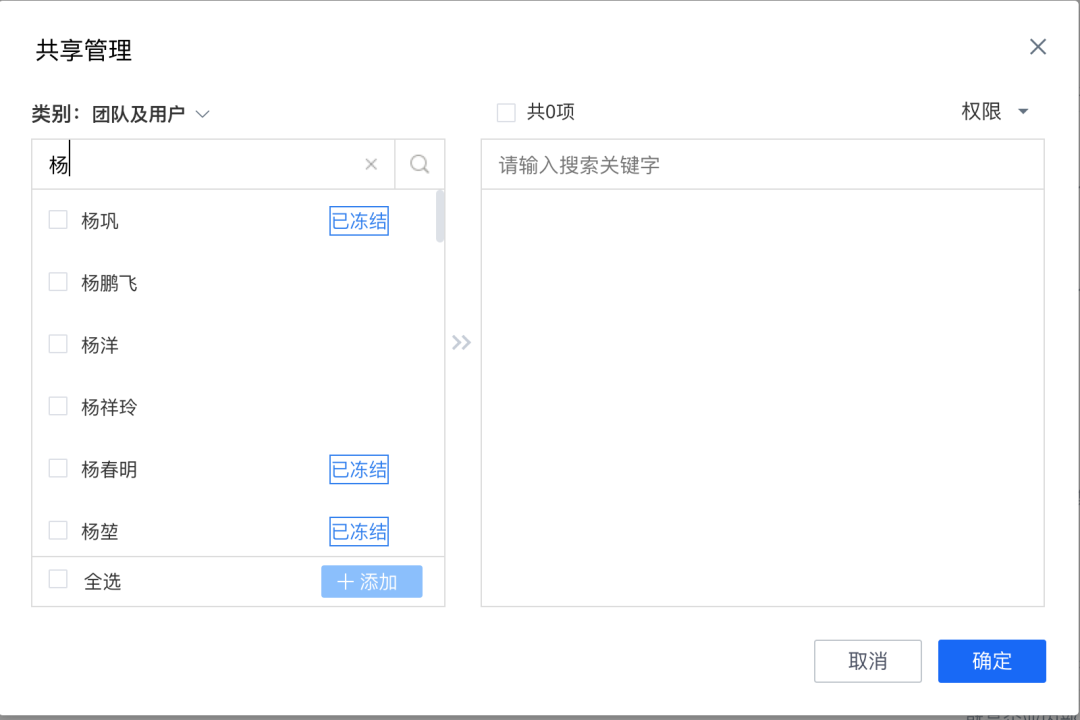Click the 已冻结 tag beside 杨堃
1080x720 pixels.
(359, 531)
